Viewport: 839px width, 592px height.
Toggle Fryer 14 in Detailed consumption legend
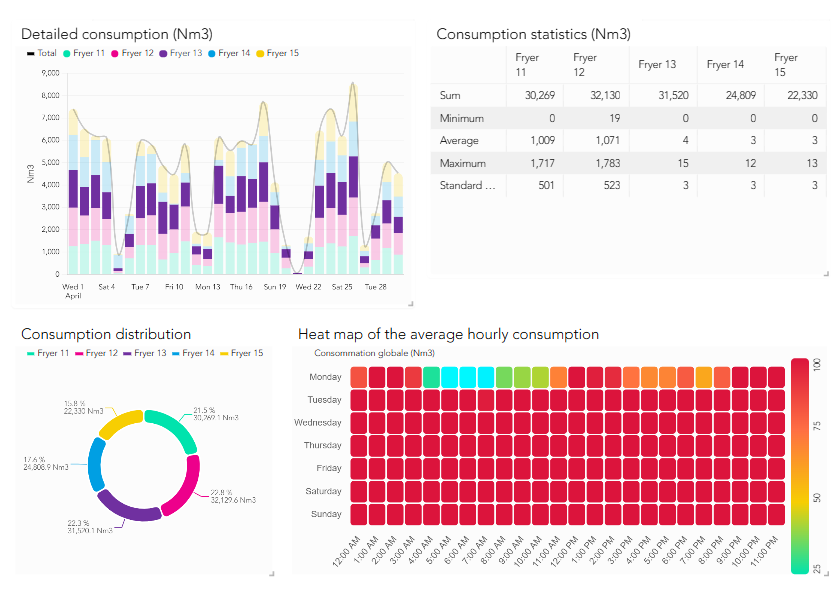pyautogui.click(x=229, y=53)
